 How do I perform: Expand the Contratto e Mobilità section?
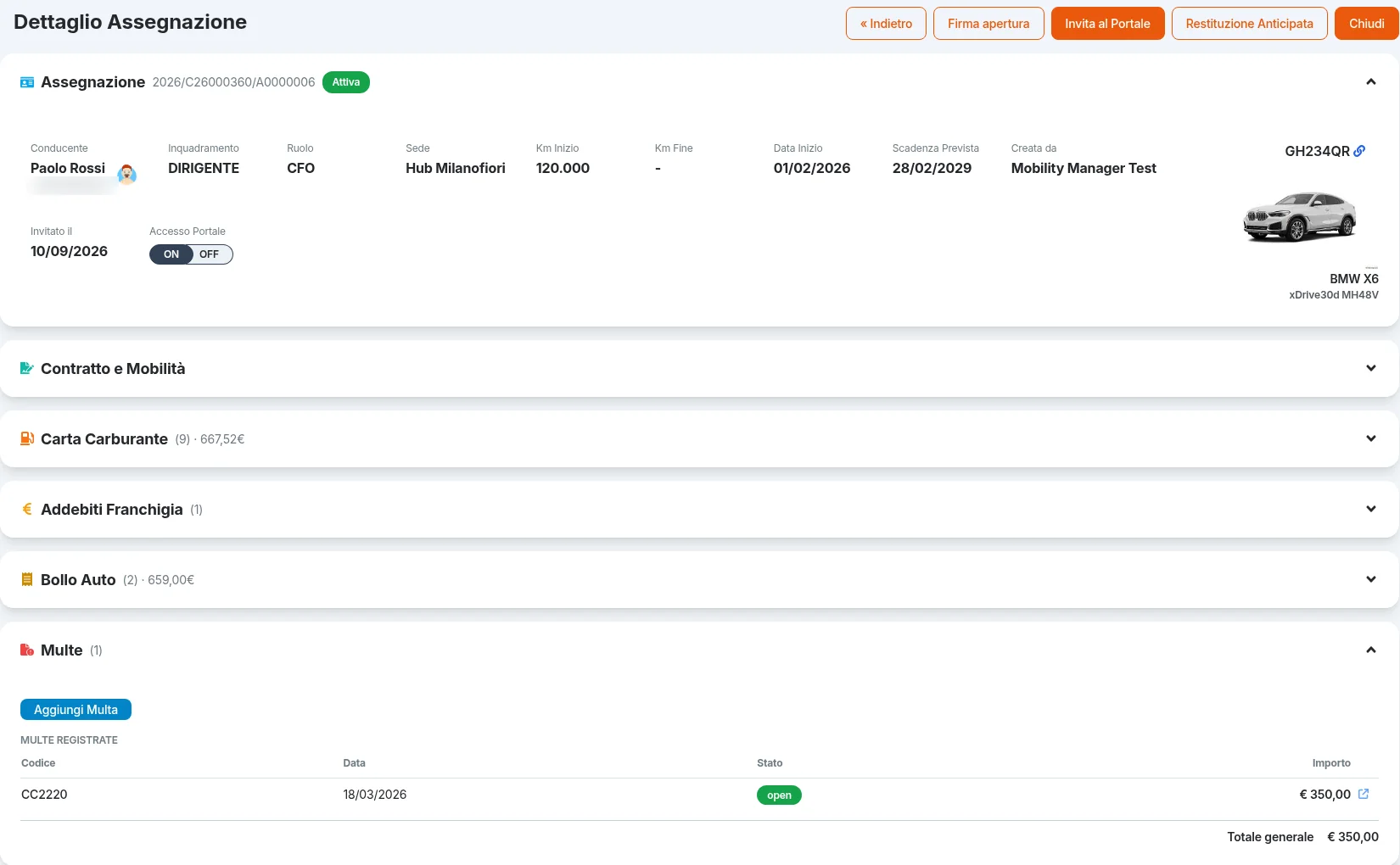pos(1370,368)
